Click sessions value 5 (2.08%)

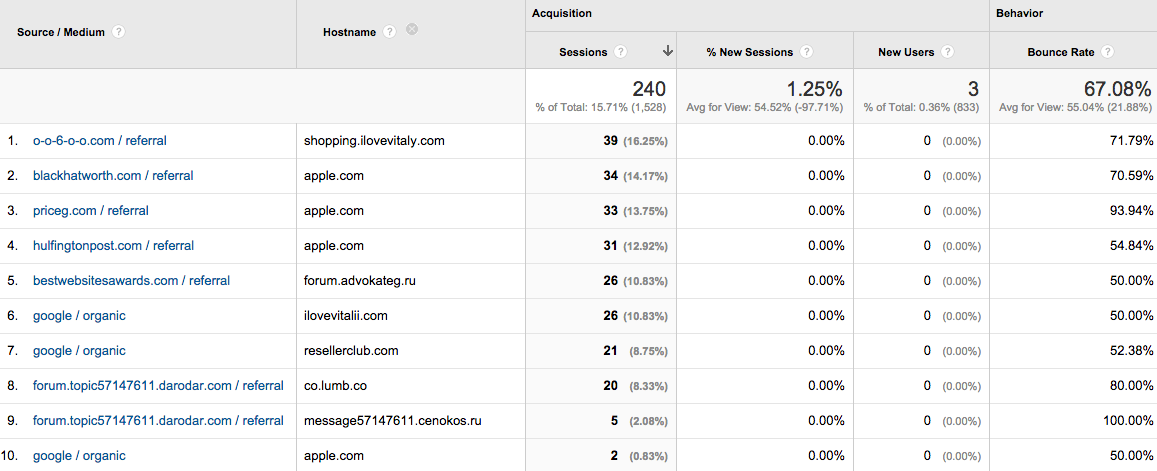[x=639, y=421]
